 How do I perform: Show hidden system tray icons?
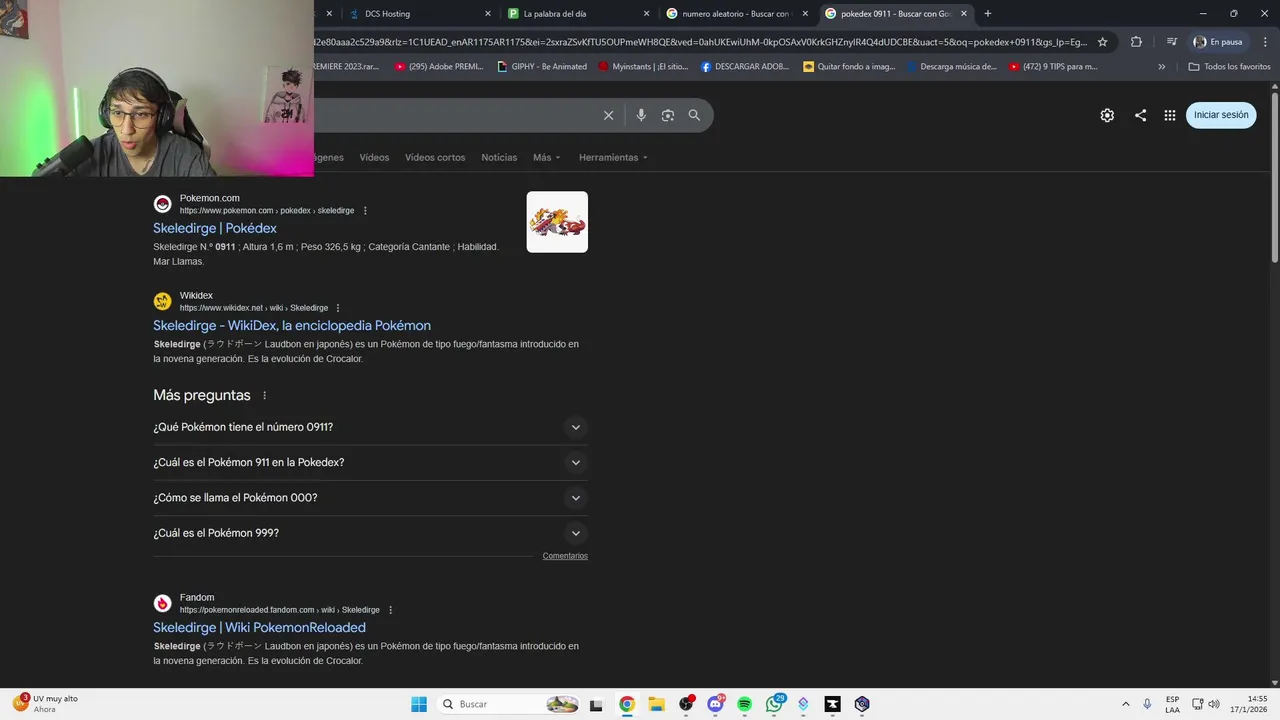(x=1125, y=704)
